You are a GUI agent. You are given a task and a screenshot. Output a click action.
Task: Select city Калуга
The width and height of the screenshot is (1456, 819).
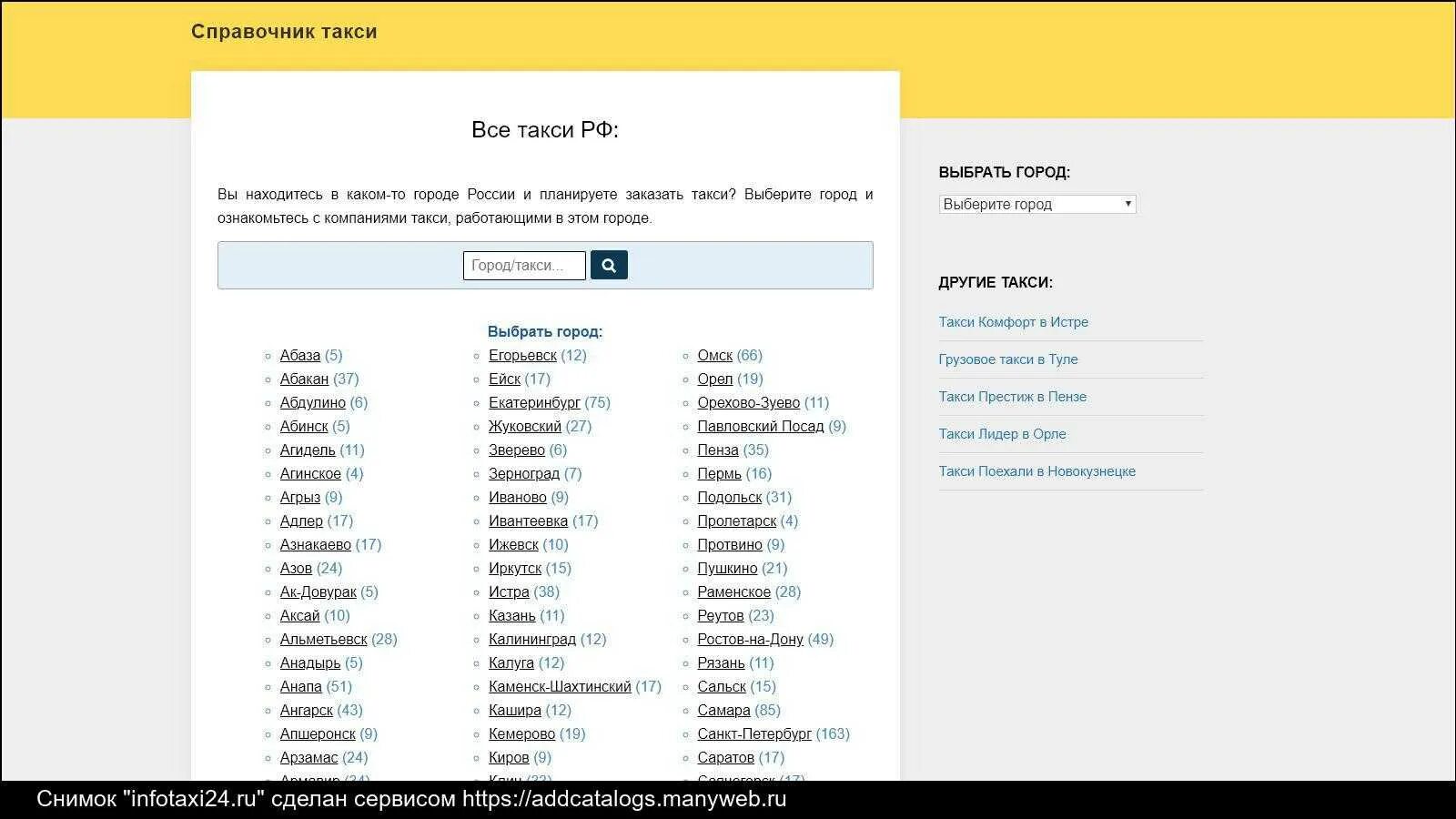pos(511,663)
